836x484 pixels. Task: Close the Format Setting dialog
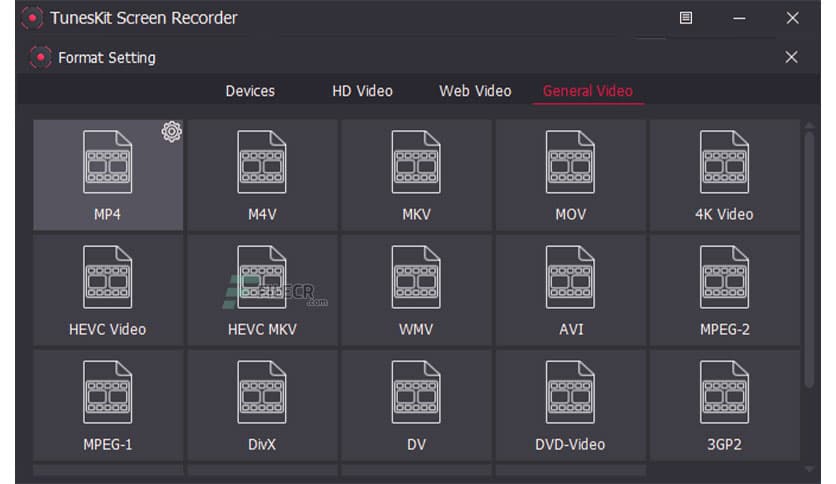[791, 57]
